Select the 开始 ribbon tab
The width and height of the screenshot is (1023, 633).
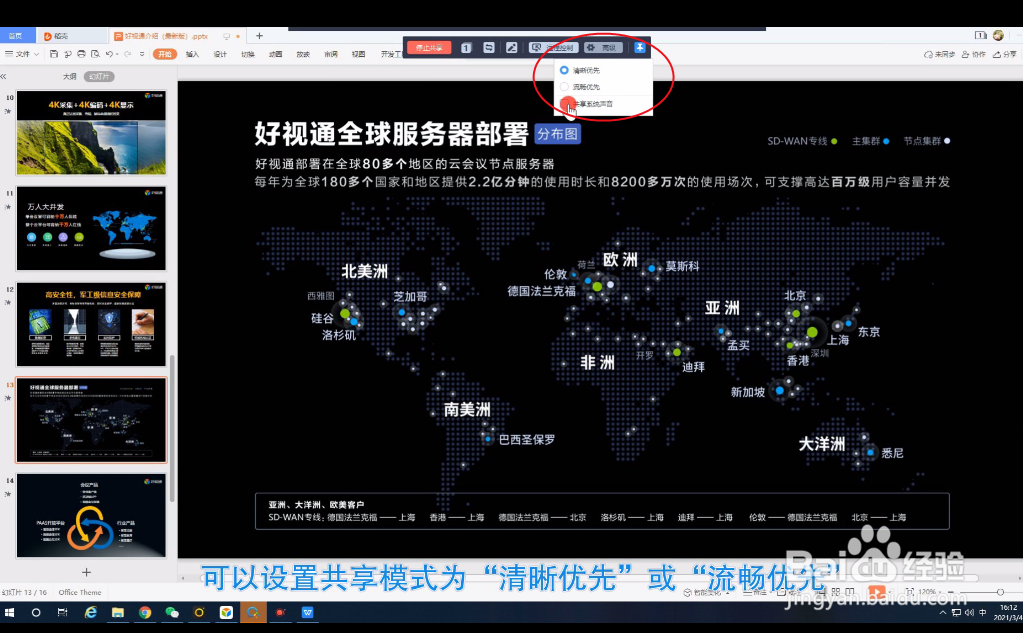click(164, 54)
